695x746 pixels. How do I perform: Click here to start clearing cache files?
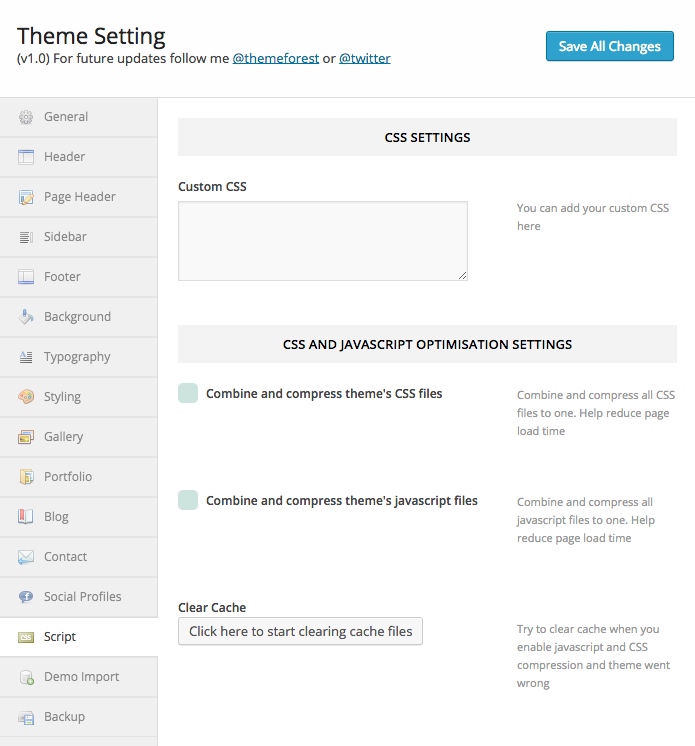(300, 631)
